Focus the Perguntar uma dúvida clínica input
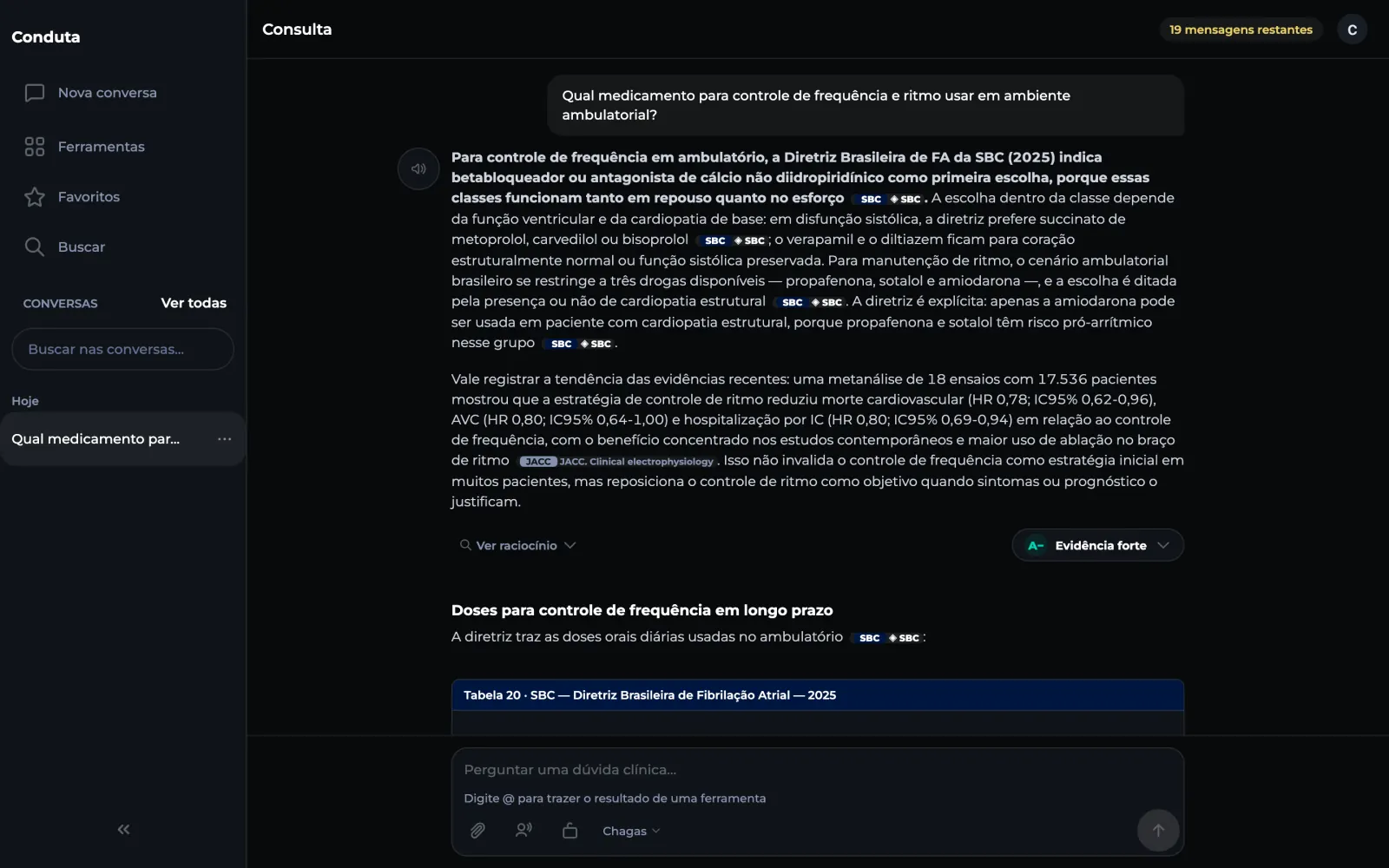 click(x=817, y=770)
